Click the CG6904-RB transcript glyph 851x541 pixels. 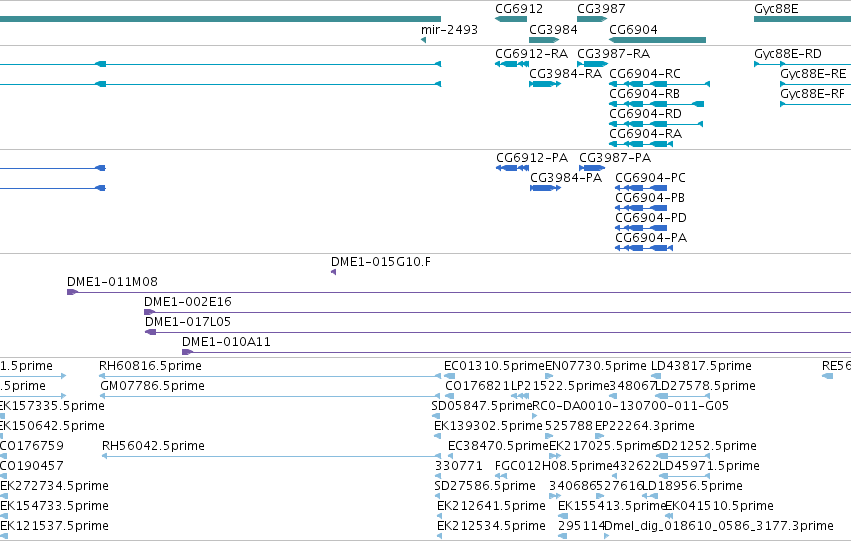657,104
